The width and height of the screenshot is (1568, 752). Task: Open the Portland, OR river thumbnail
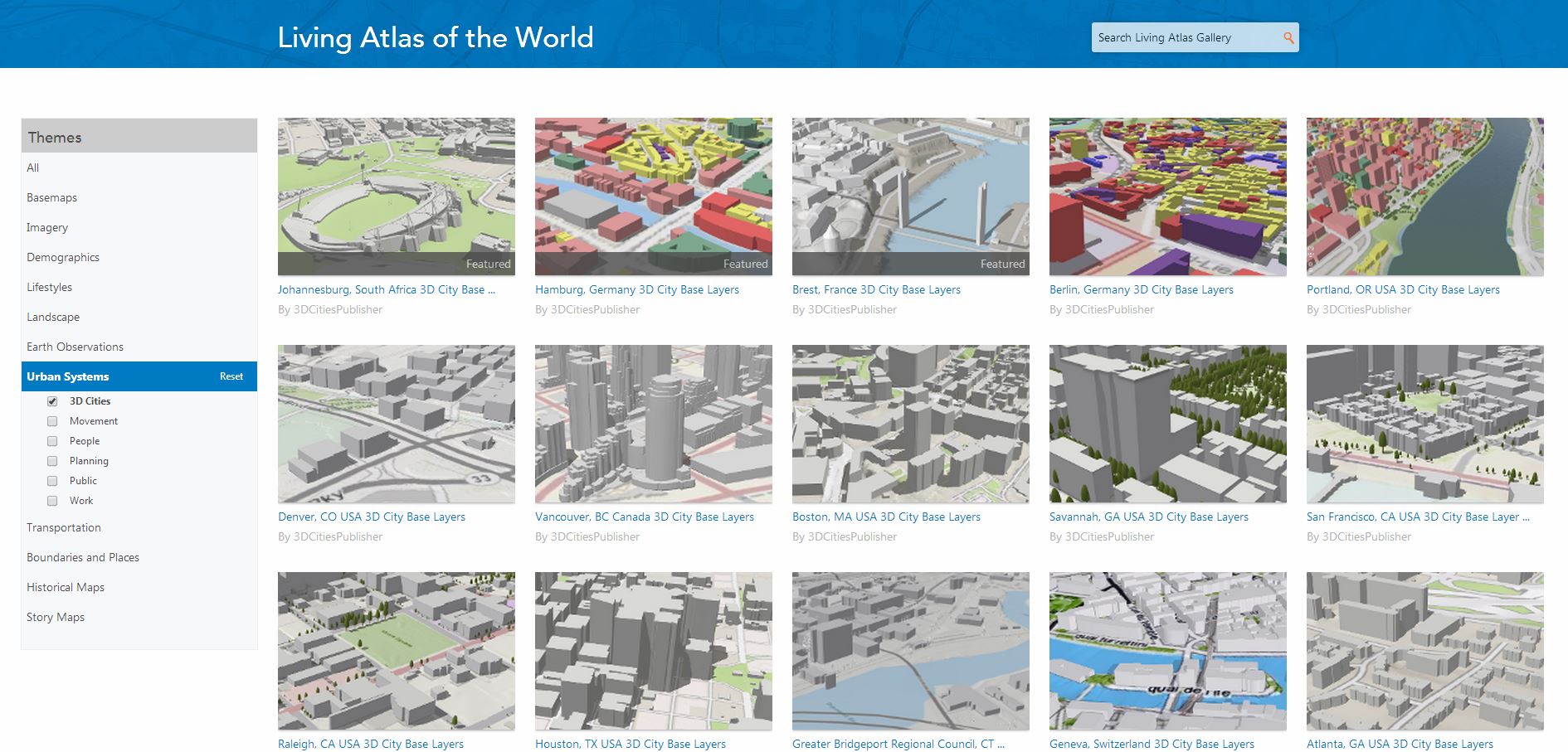1425,196
